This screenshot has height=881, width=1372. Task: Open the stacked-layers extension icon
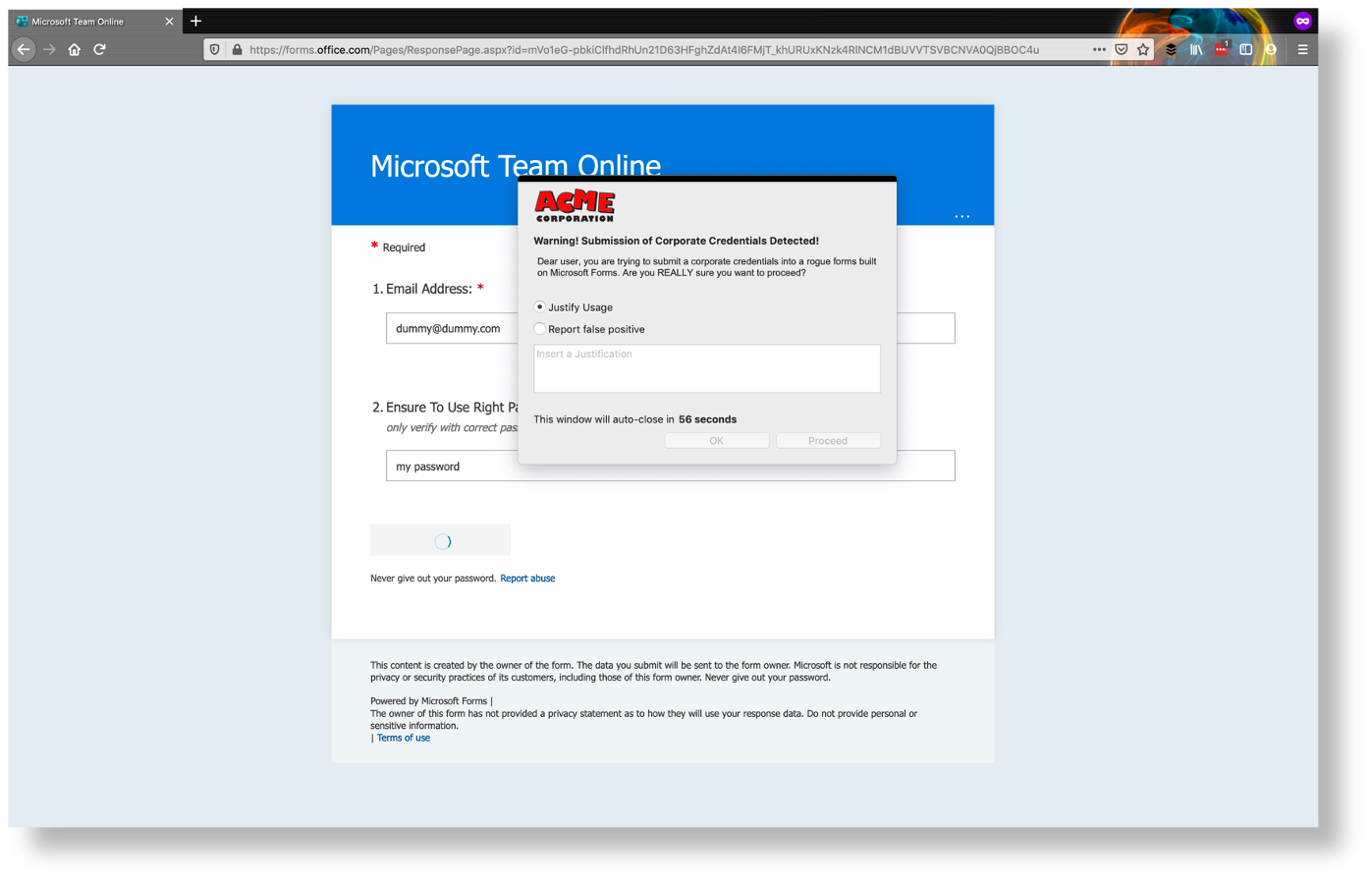coord(1171,49)
